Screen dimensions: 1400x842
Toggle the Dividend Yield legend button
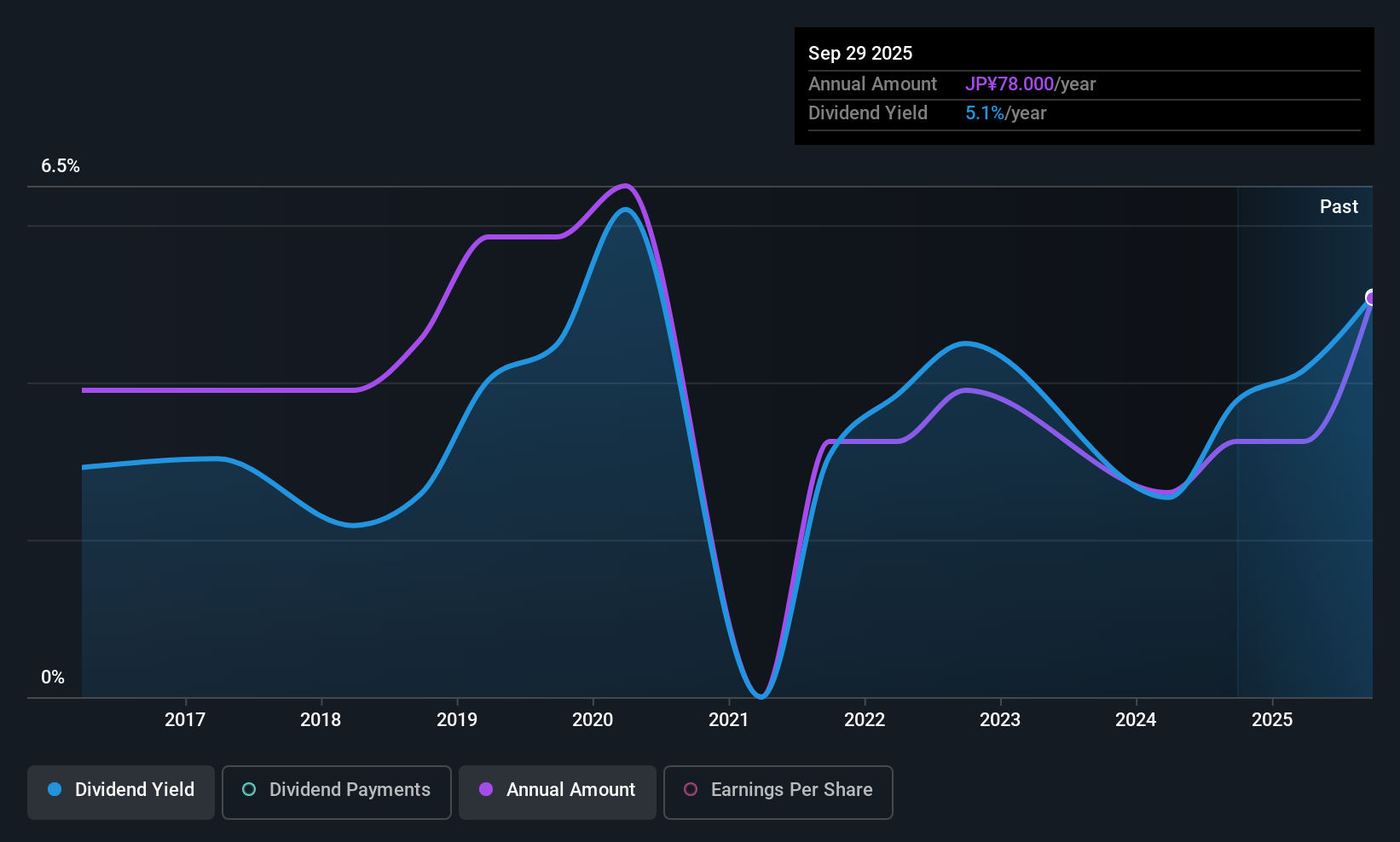121,792
